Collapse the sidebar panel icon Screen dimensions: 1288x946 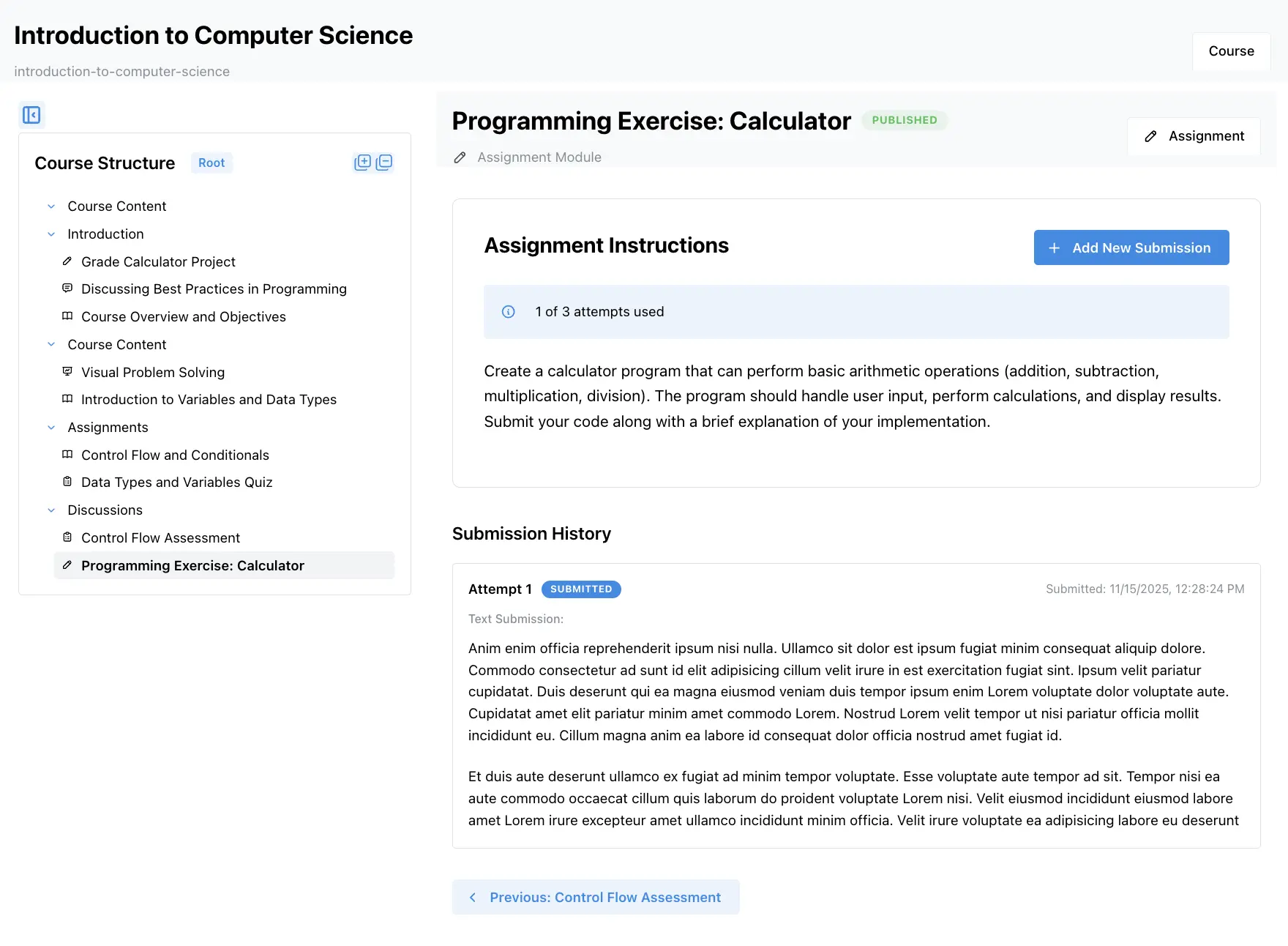click(31, 115)
